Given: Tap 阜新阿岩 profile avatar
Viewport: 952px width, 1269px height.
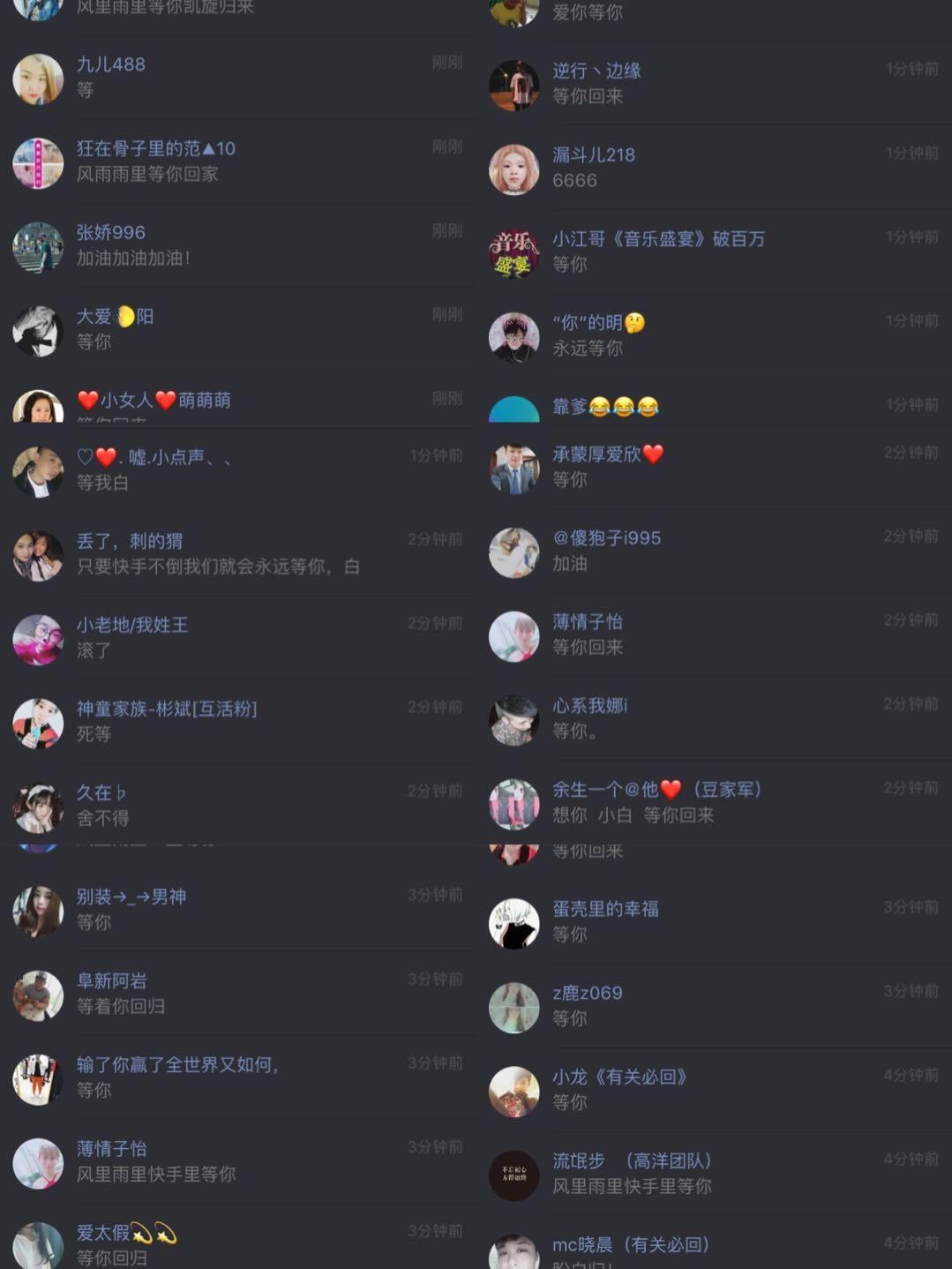Looking at the screenshot, I should (x=38, y=995).
